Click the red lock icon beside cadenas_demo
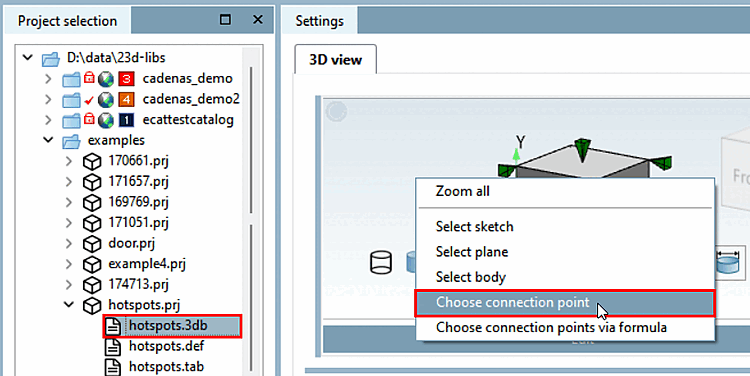The image size is (750, 376). click(89, 78)
